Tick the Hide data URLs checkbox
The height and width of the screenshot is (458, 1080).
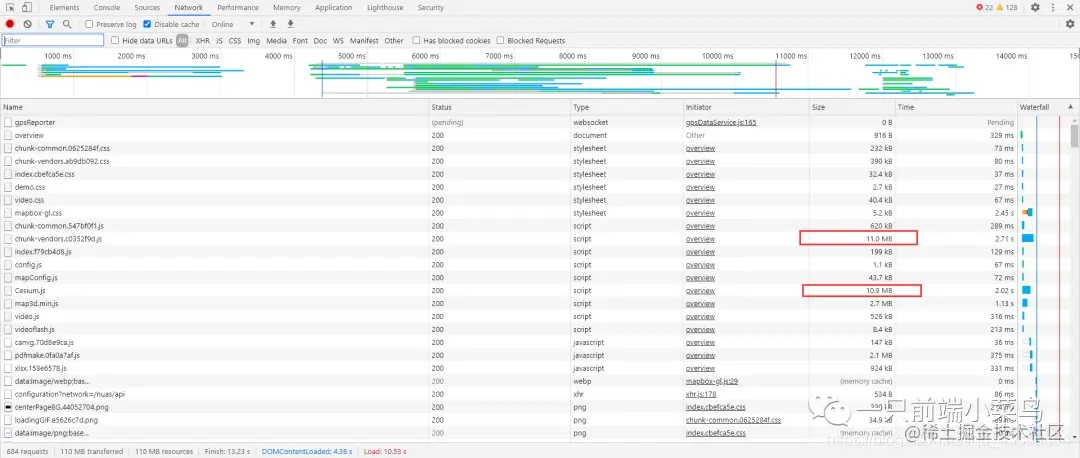tap(115, 41)
